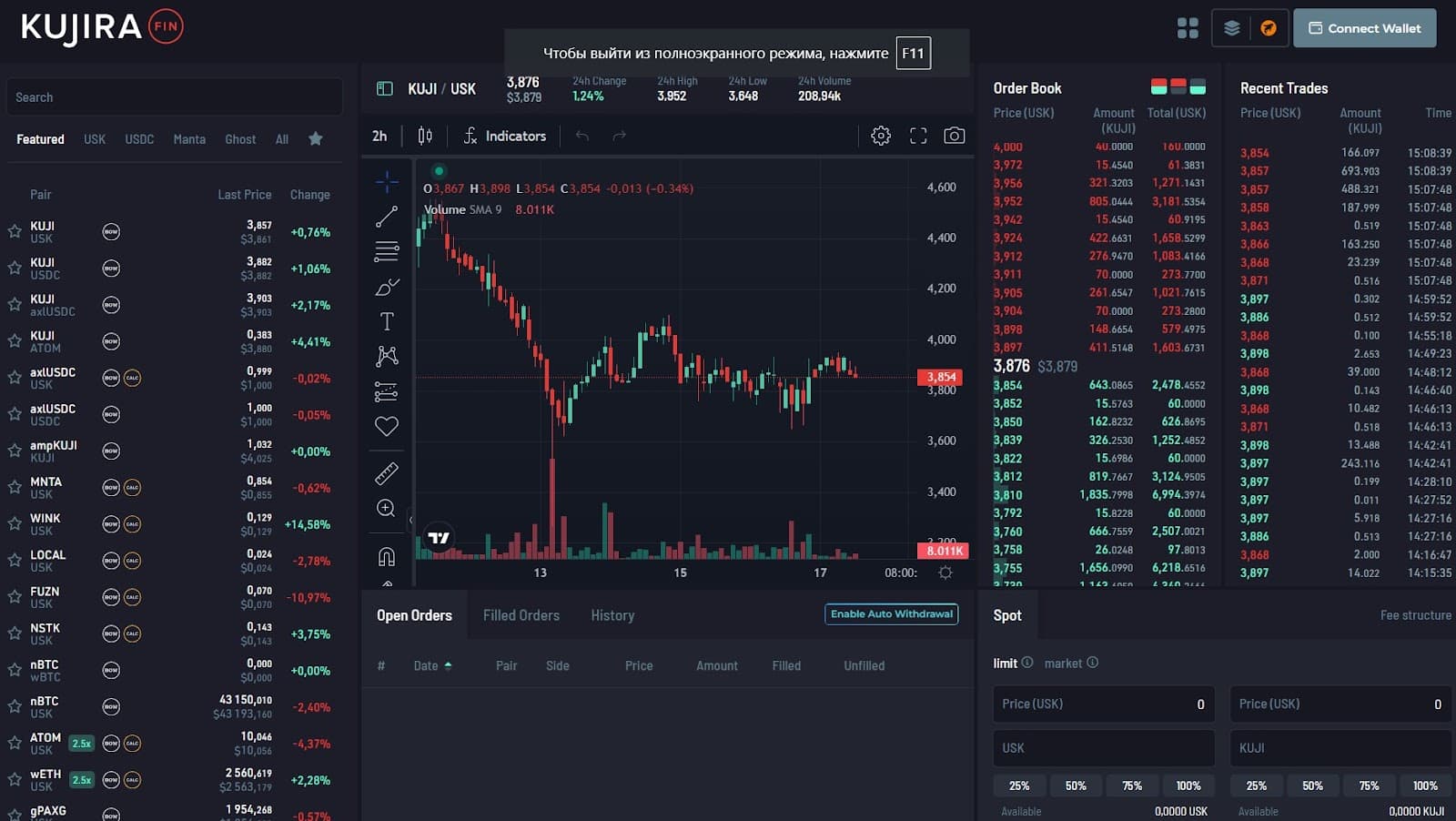The width and height of the screenshot is (1456, 821).
Task: Open the apps grid icon in header
Action: 1188,28
